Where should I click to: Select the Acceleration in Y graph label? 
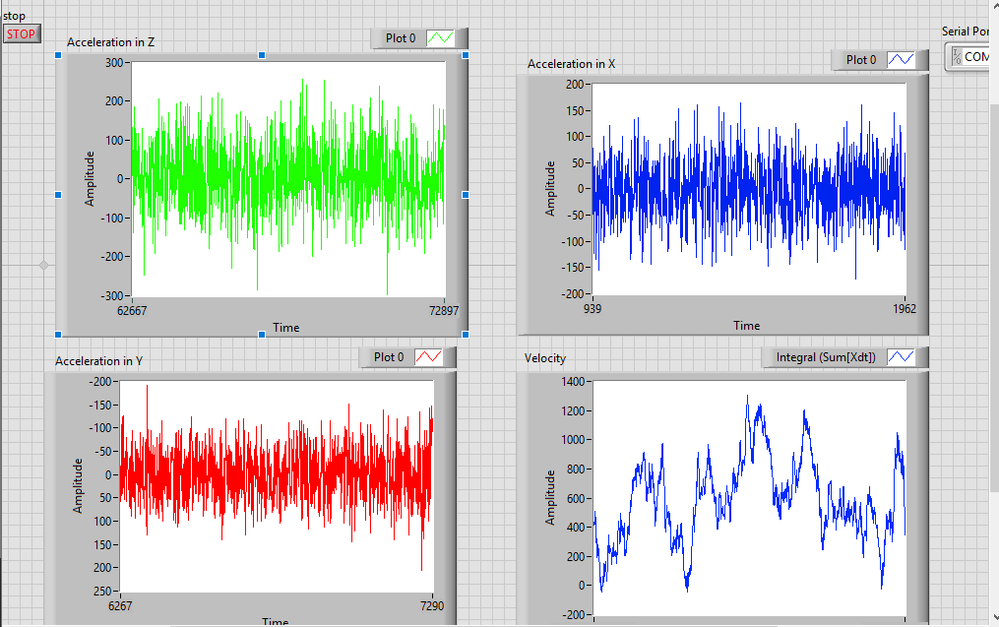pos(99,361)
